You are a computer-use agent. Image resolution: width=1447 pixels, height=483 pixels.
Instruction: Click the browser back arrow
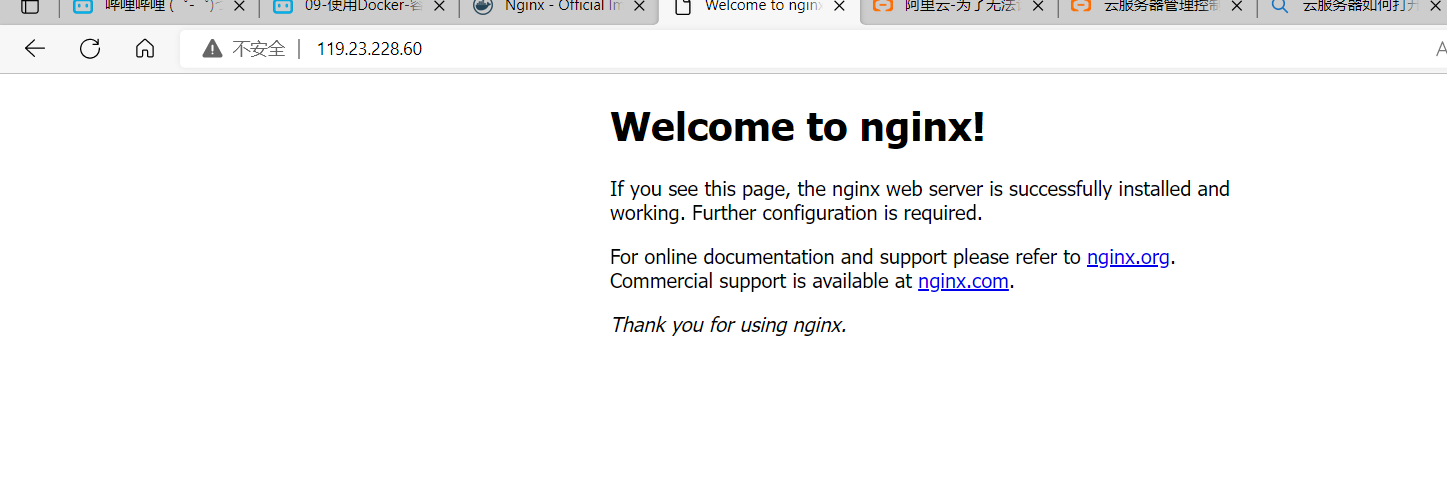point(35,49)
